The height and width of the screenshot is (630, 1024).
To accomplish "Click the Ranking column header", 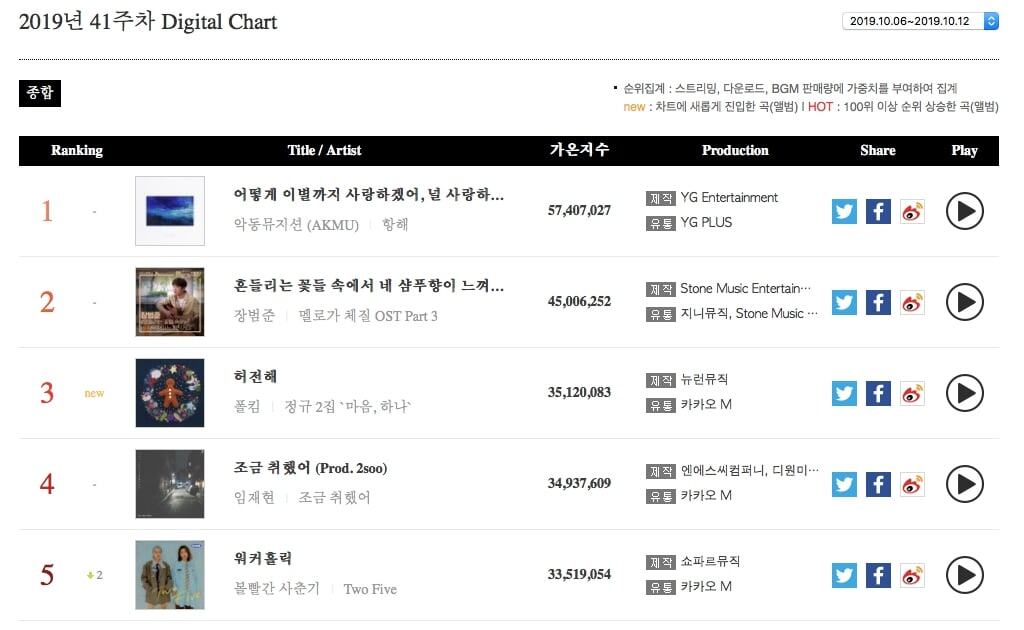I will (x=77, y=150).
